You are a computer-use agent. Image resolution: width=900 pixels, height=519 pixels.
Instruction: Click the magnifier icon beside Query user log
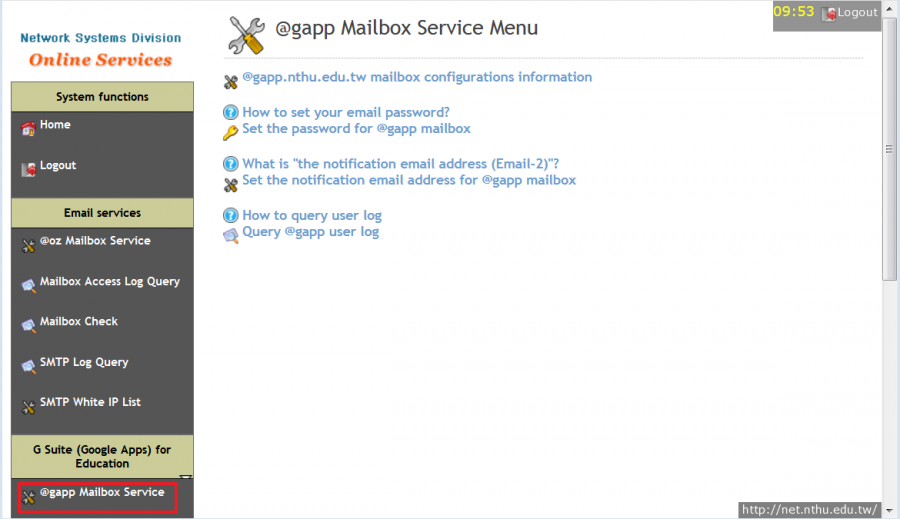pos(231,234)
